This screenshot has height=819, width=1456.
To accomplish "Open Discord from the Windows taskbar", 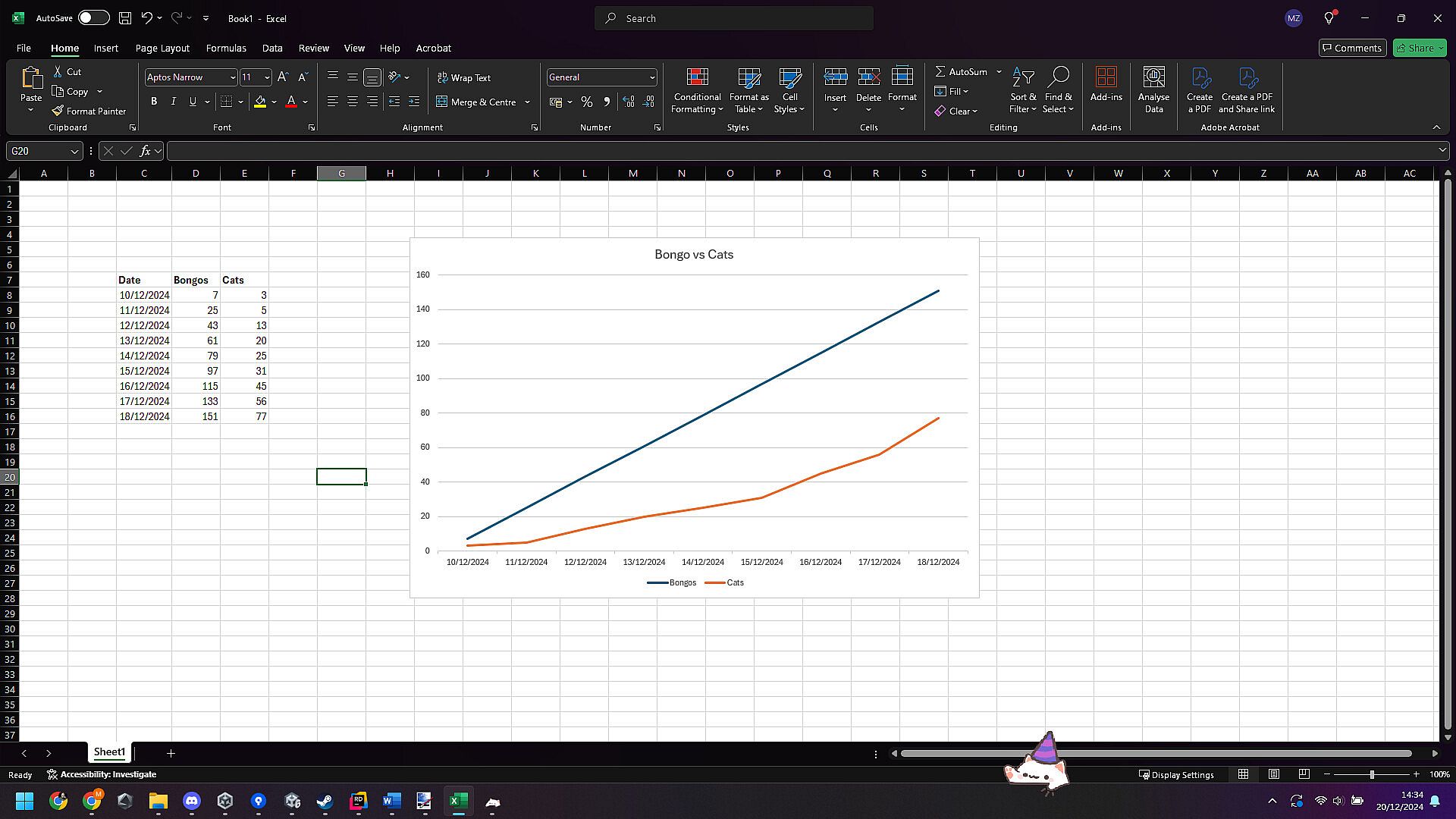I will pyautogui.click(x=192, y=801).
